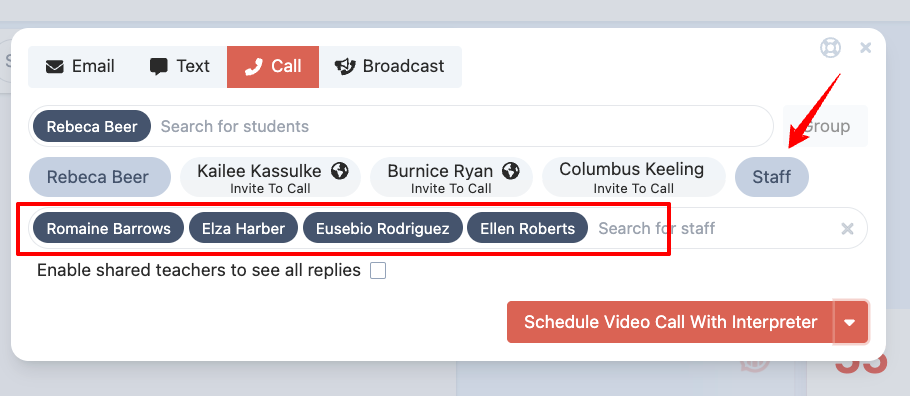This screenshot has height=396, width=910.
Task: Switch to the Text tab
Action: [x=180, y=67]
